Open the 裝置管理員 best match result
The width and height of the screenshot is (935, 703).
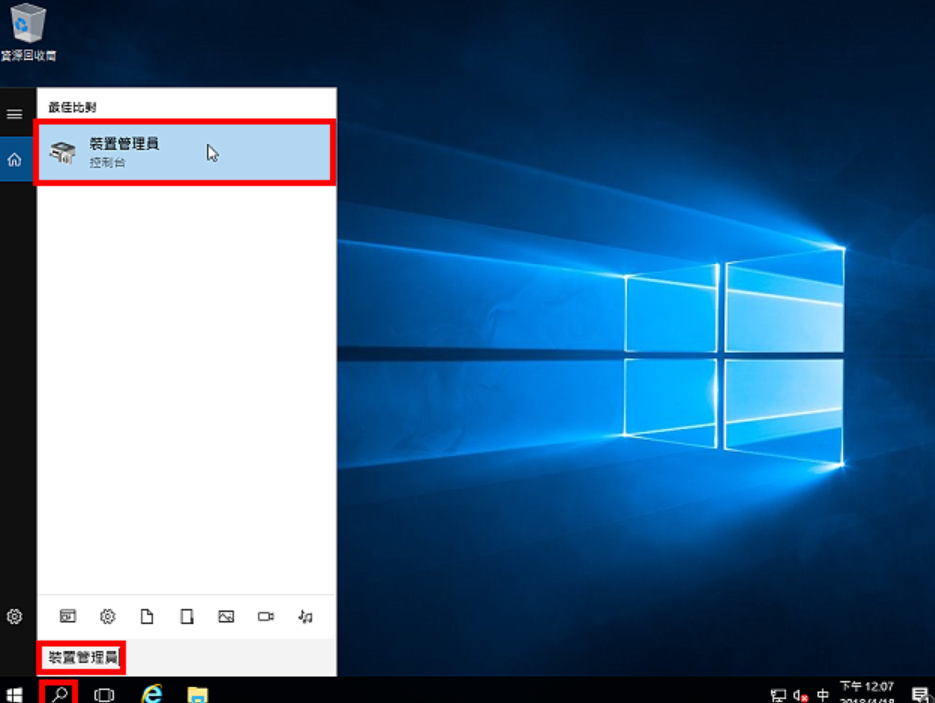185,153
